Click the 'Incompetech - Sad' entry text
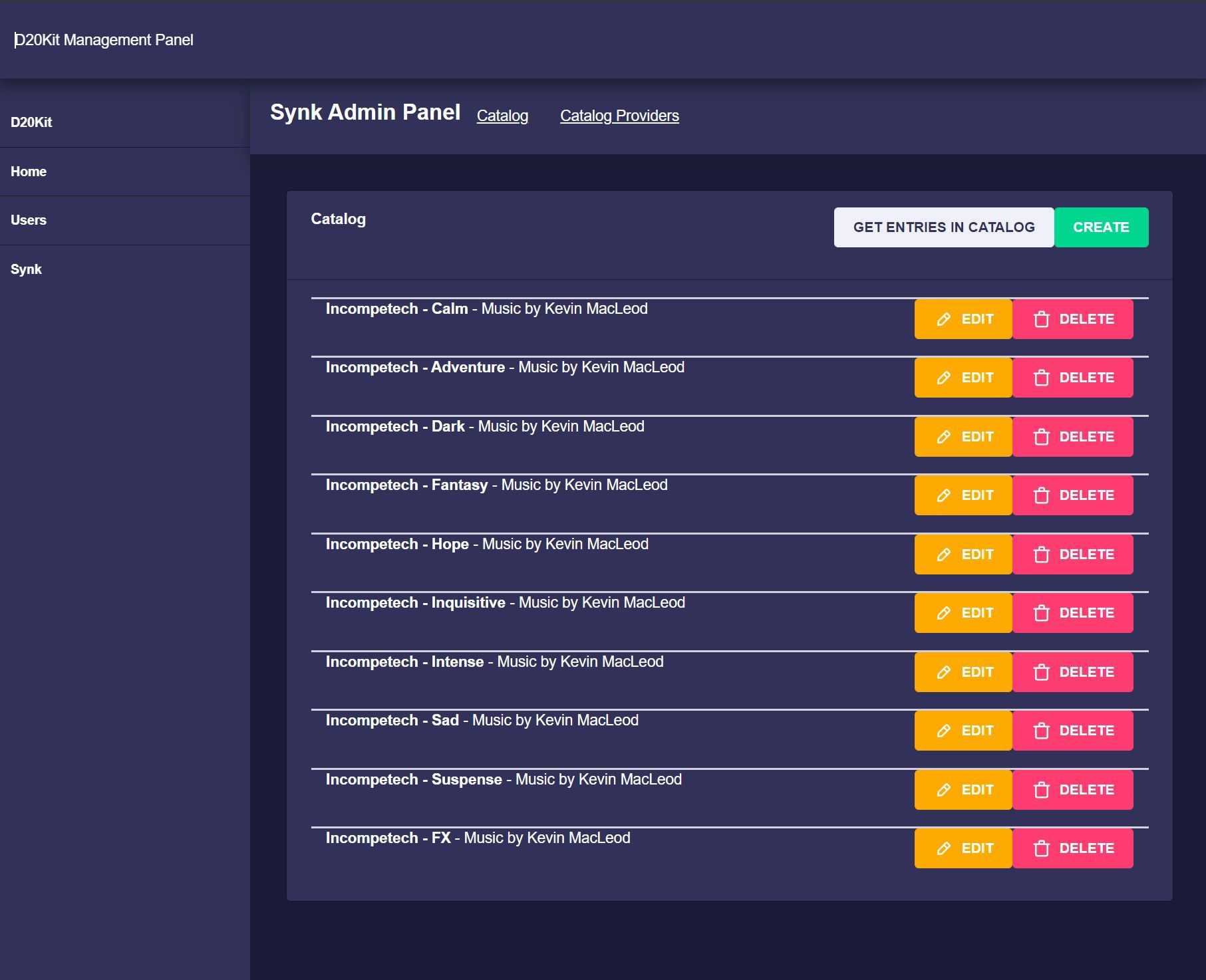The width and height of the screenshot is (1206, 980). [392, 720]
